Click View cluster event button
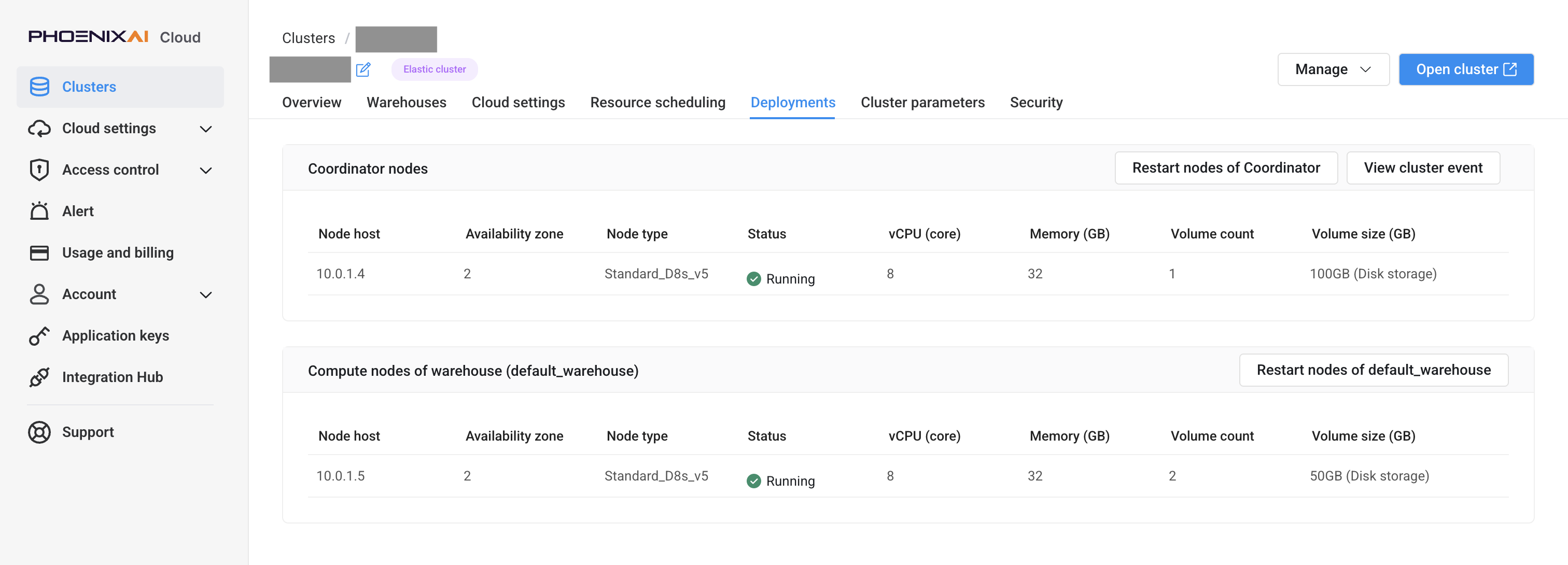Viewport: 1568px width, 565px height. point(1423,168)
